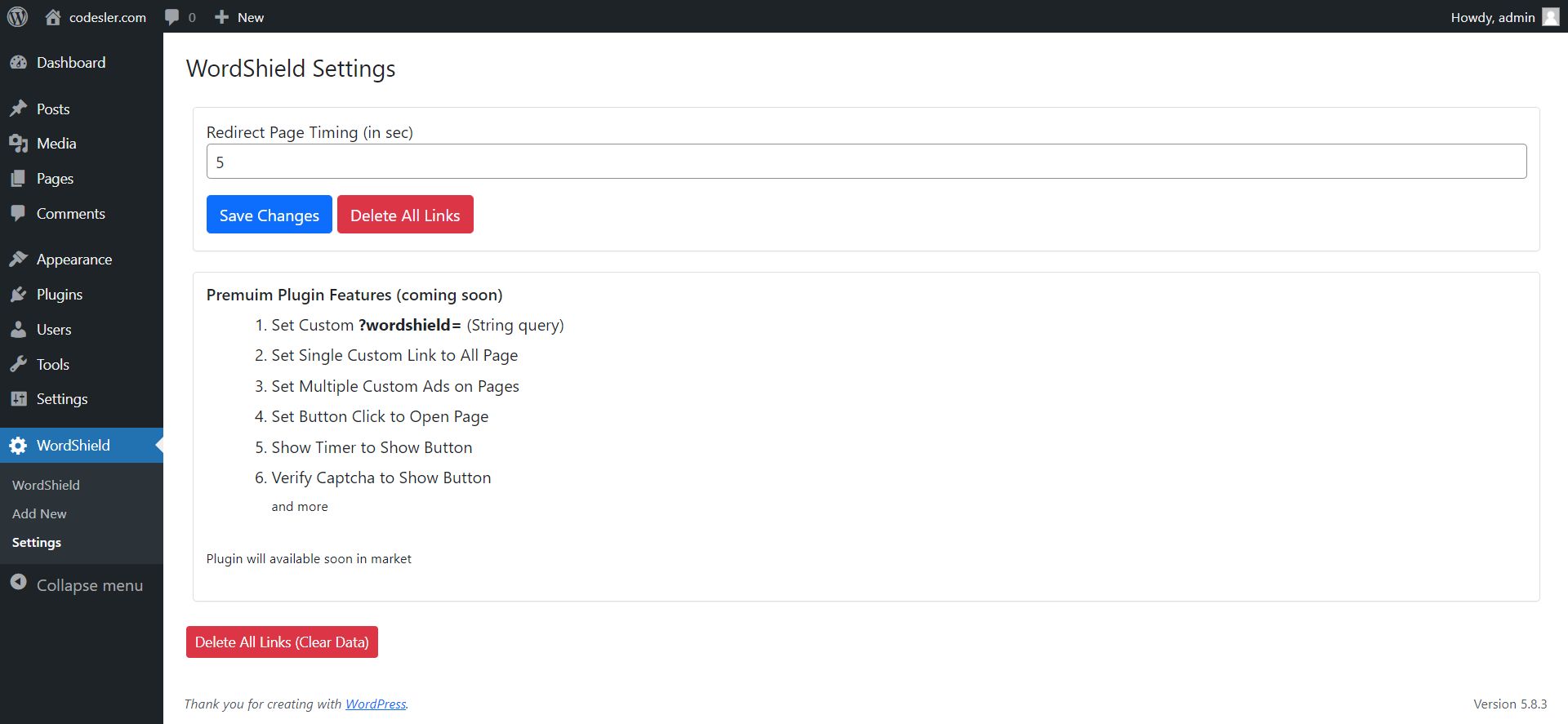Open the Posts menu

click(x=82, y=109)
